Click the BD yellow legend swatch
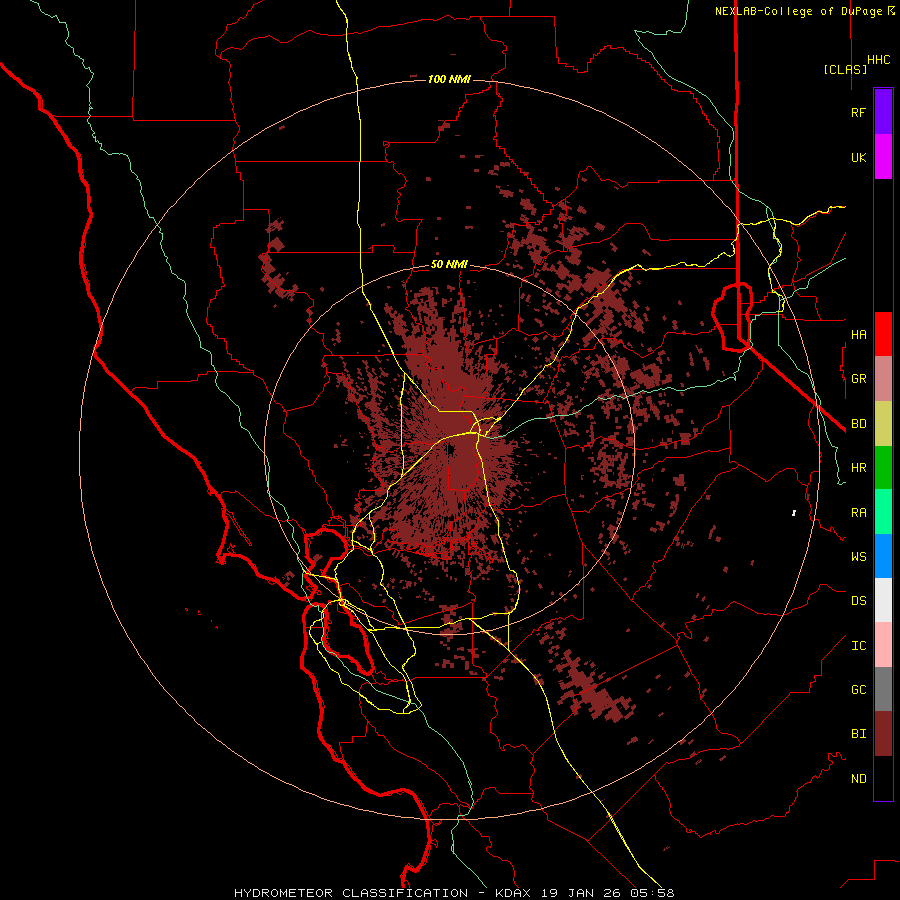 tap(883, 424)
